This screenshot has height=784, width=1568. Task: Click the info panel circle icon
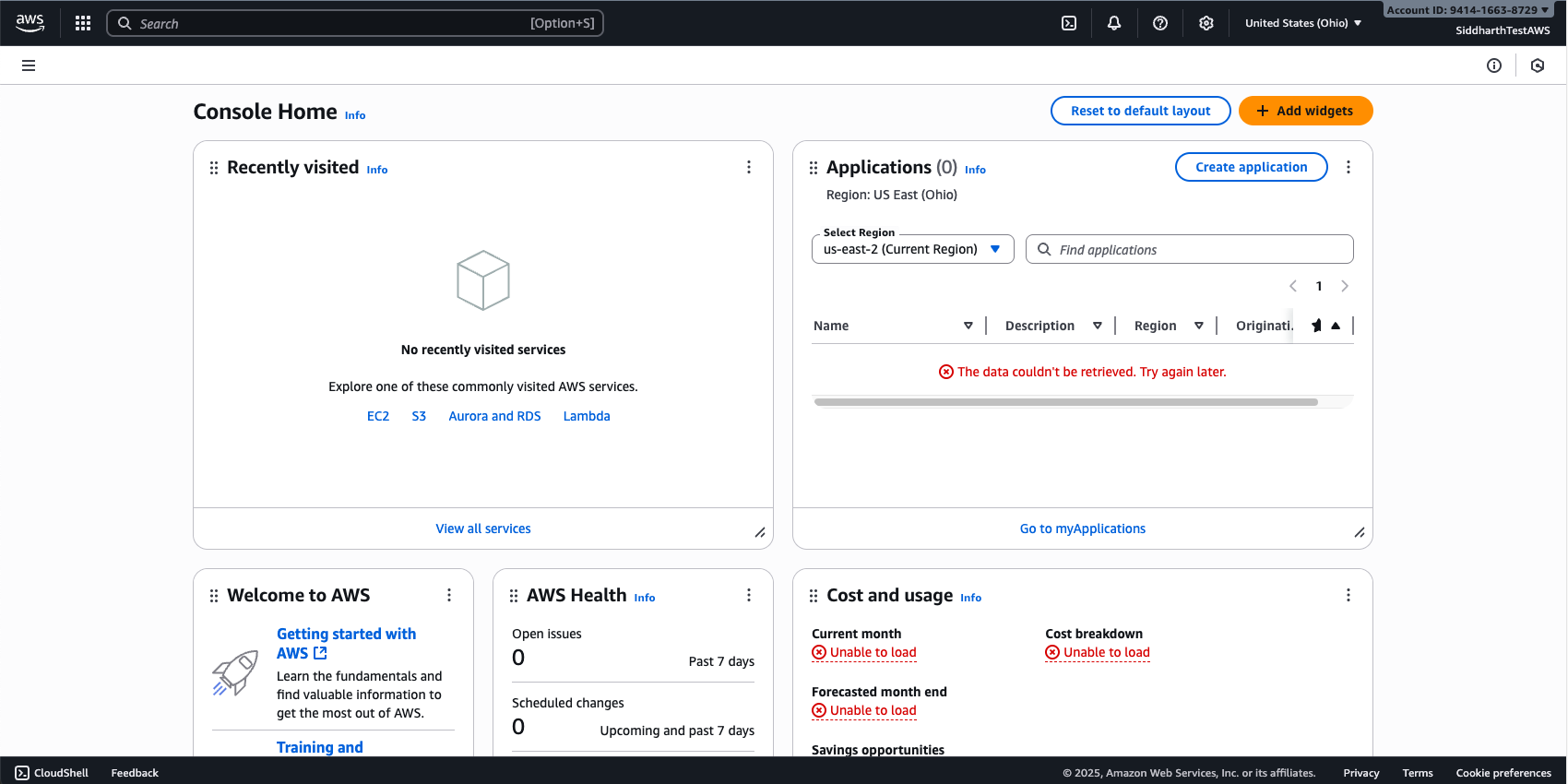(x=1494, y=65)
